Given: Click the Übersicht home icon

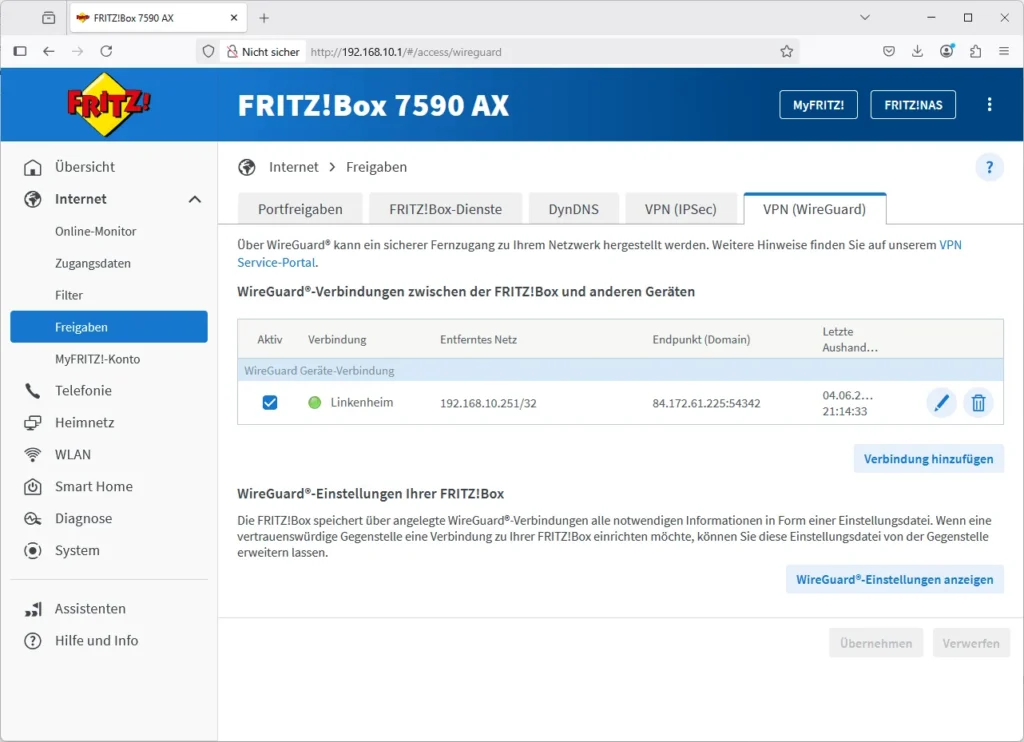Looking at the screenshot, I should click(33, 167).
